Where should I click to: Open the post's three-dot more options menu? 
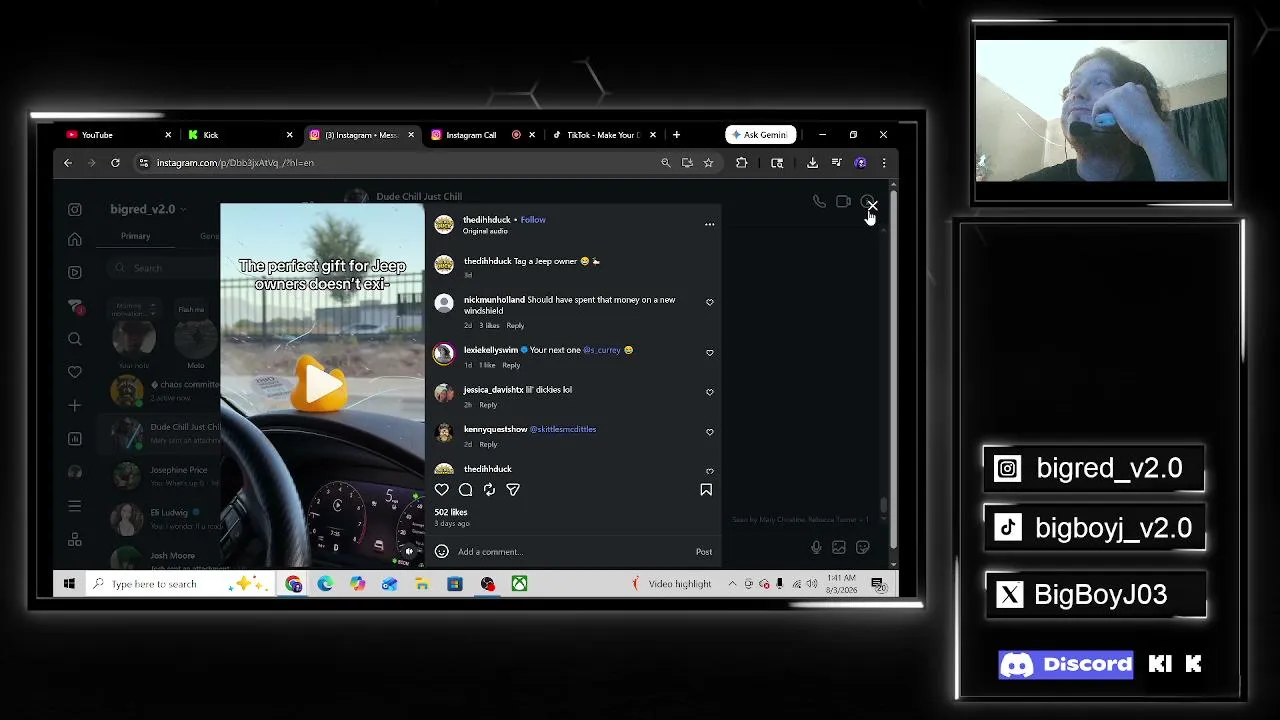(710, 224)
